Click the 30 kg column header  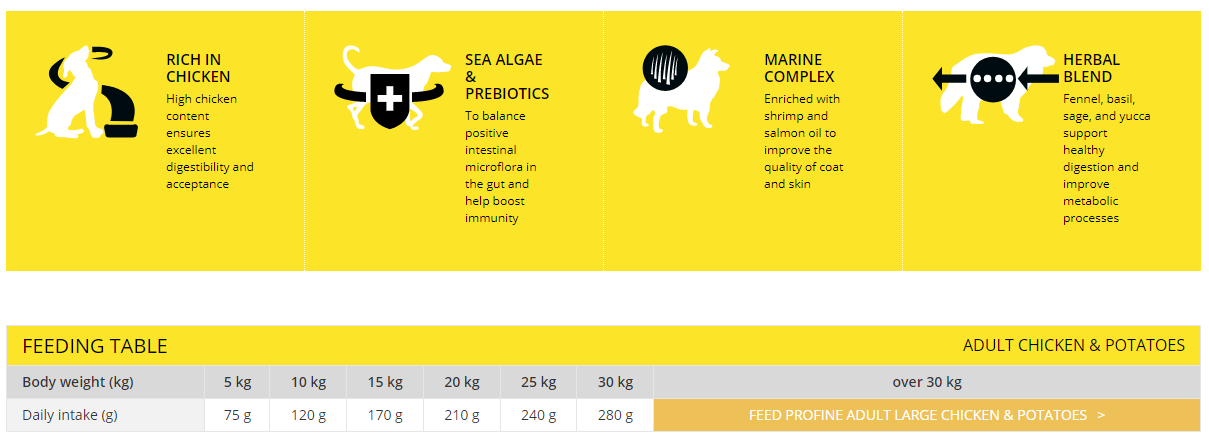coord(615,382)
